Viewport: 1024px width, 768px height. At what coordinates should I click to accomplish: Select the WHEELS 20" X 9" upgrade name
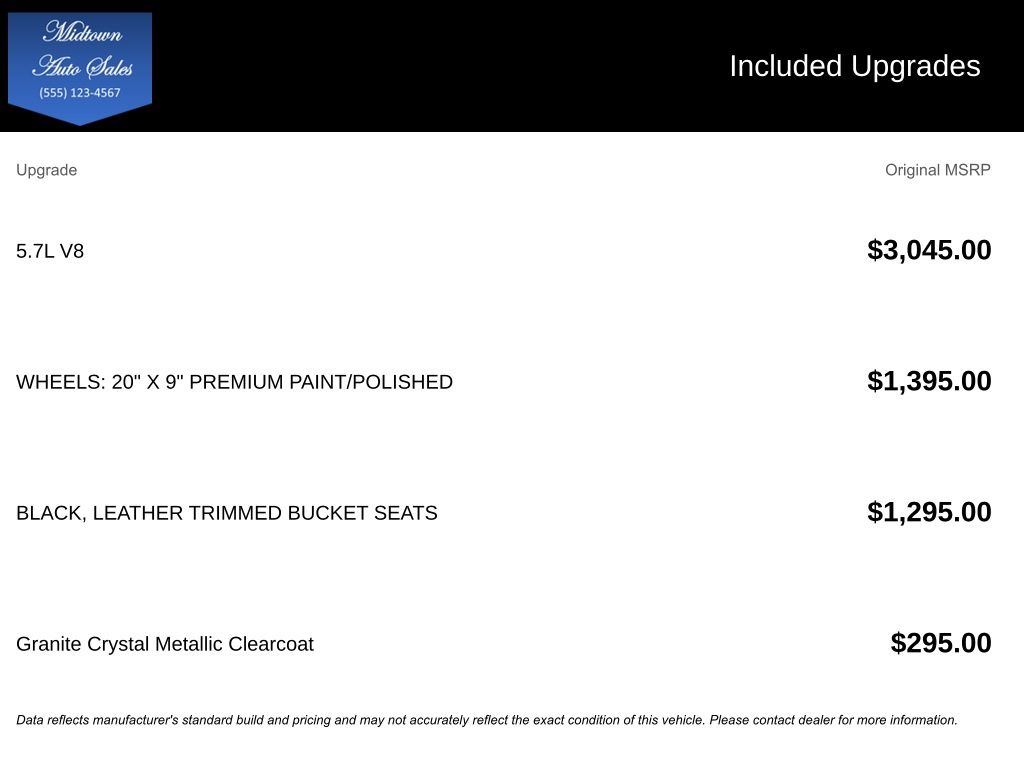234,382
